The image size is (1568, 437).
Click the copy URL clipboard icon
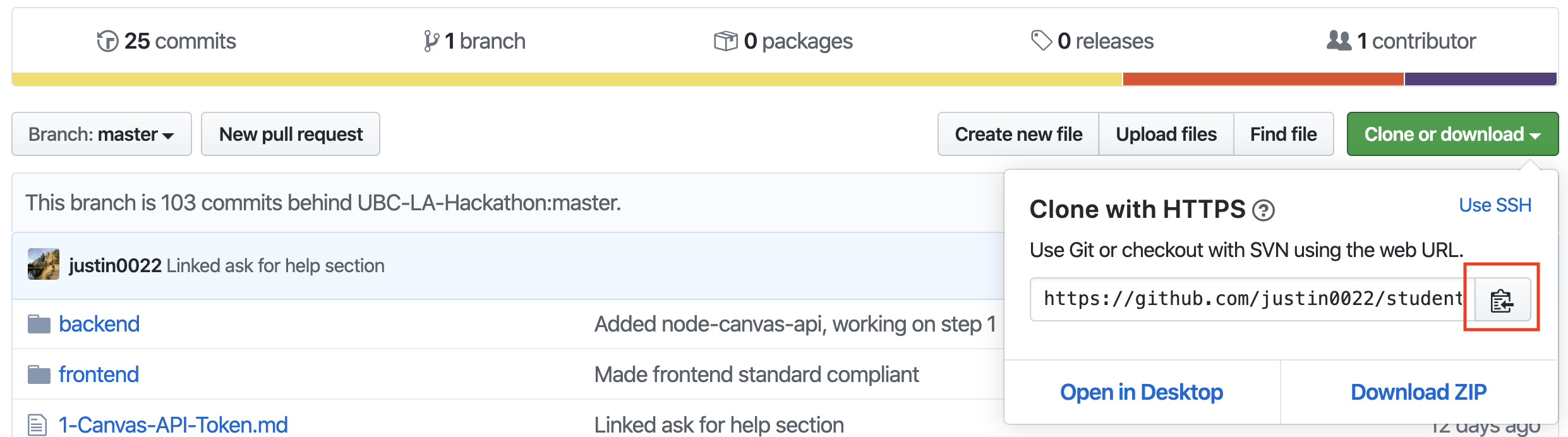[x=1502, y=300]
